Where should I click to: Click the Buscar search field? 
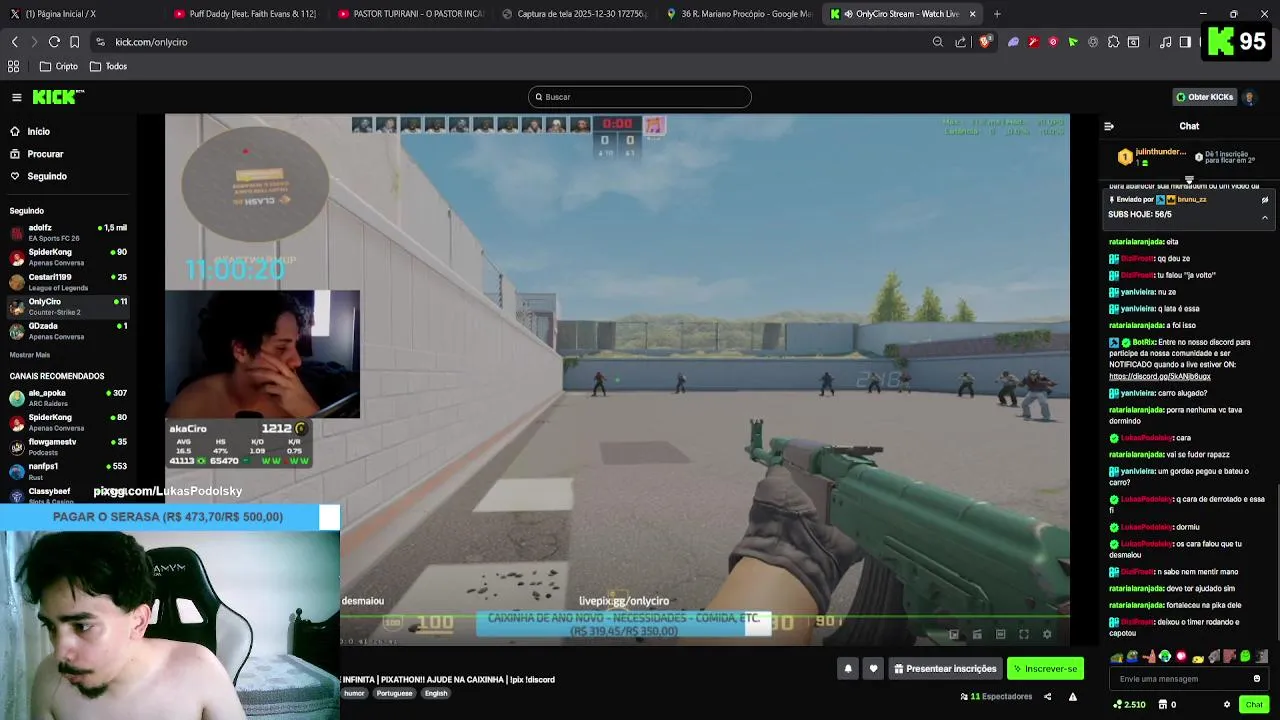(x=640, y=97)
